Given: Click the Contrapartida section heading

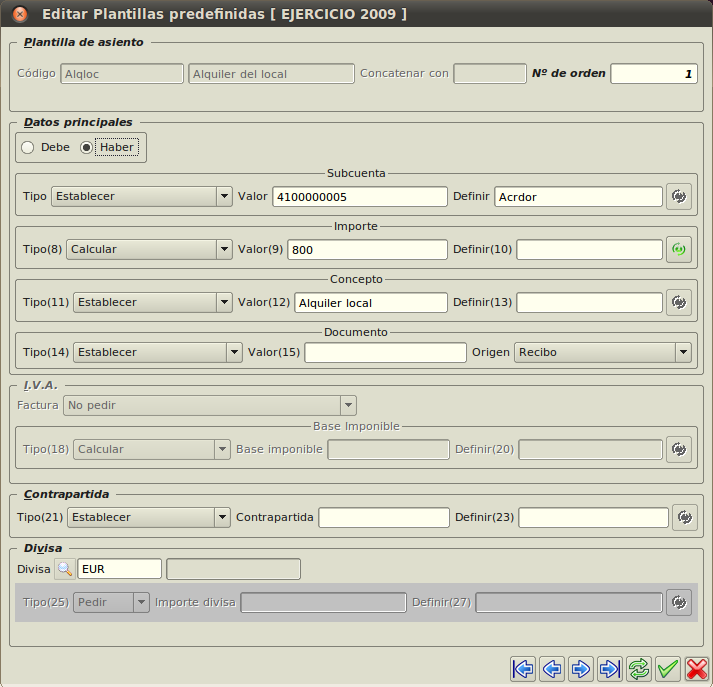Looking at the screenshot, I should click(66, 494).
